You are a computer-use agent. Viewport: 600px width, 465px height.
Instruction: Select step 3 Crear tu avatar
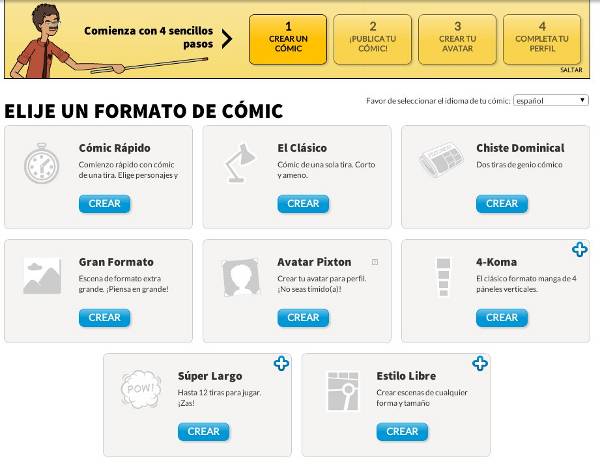point(458,39)
